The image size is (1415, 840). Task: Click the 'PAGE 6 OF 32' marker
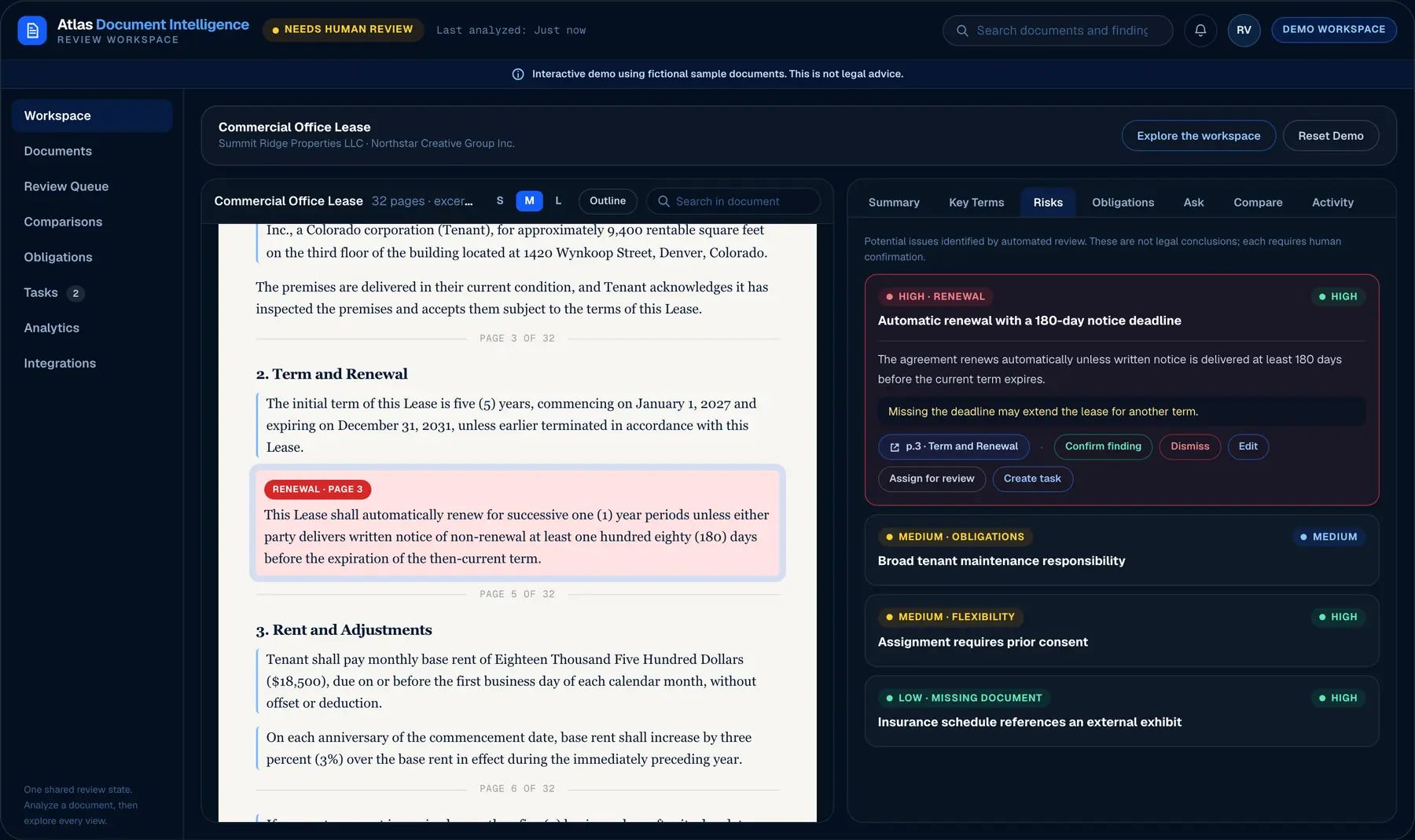pyautogui.click(x=517, y=789)
